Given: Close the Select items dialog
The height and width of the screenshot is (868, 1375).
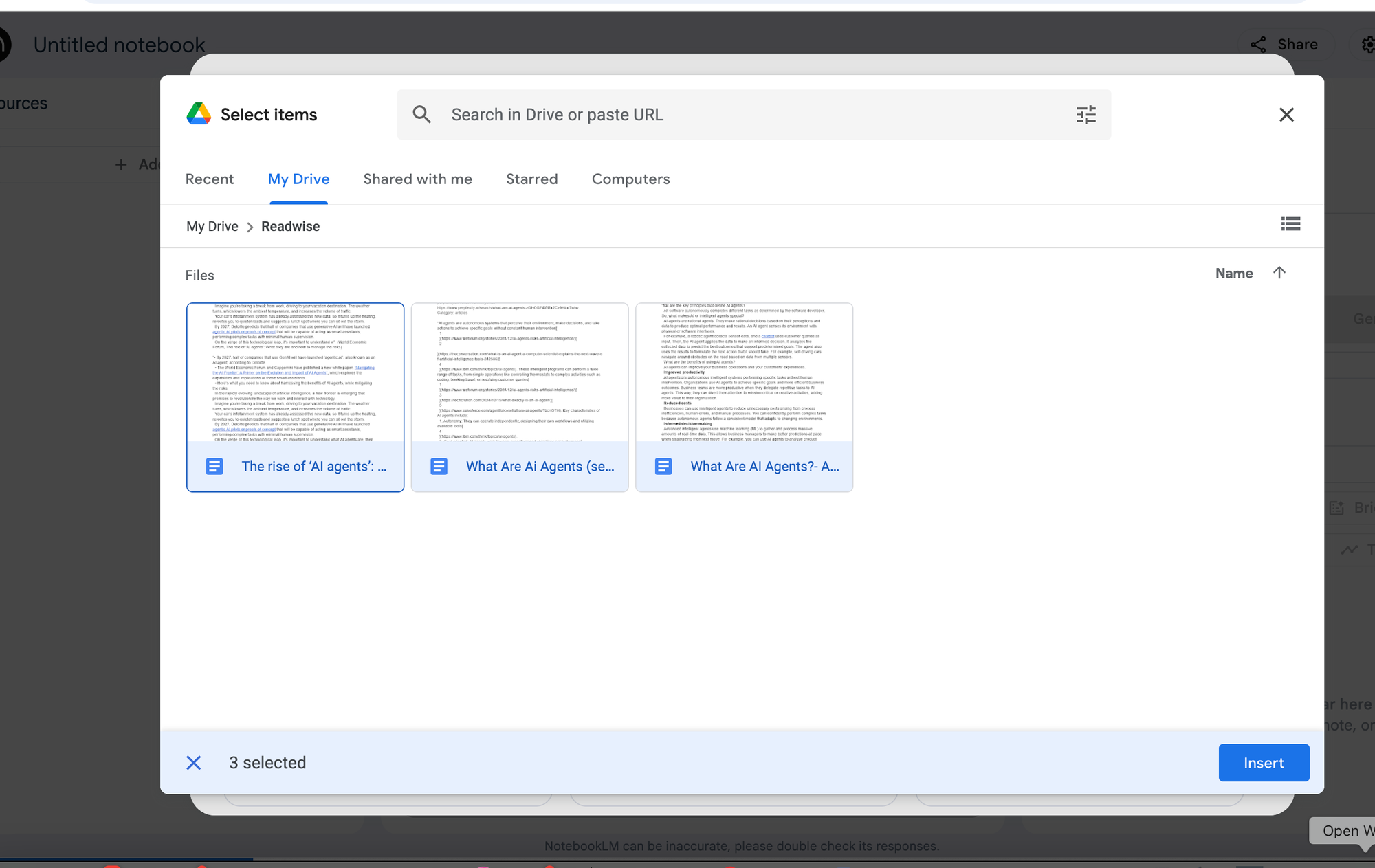Looking at the screenshot, I should pos(1286,115).
